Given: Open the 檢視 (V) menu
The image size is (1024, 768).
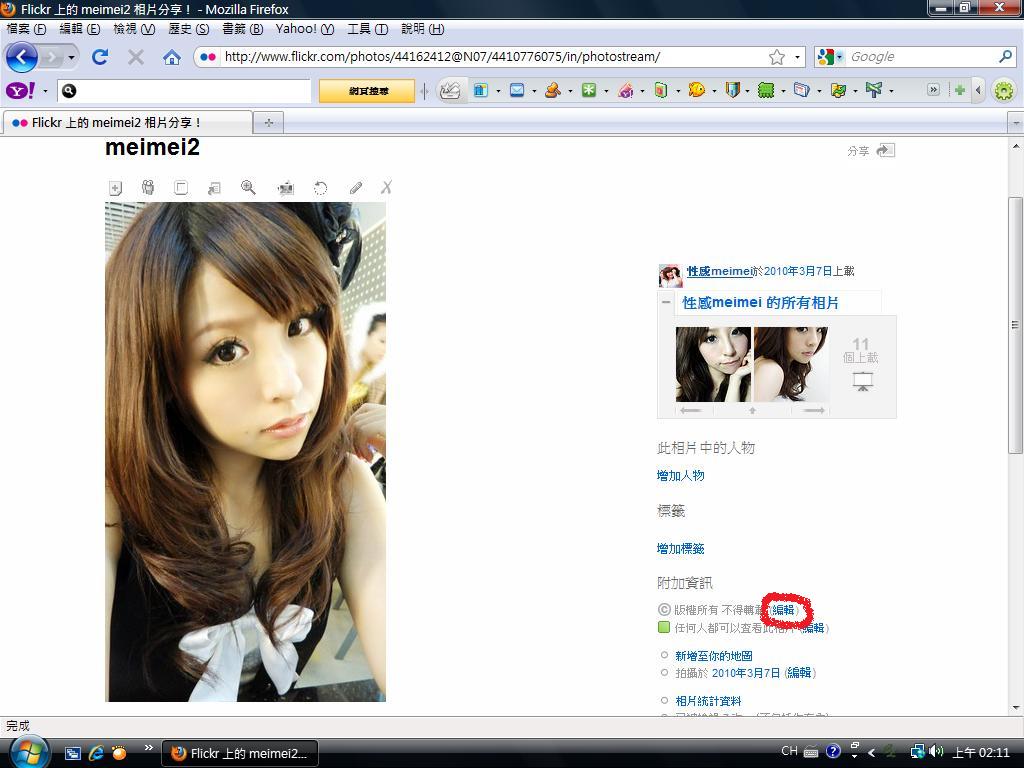Looking at the screenshot, I should [134, 29].
